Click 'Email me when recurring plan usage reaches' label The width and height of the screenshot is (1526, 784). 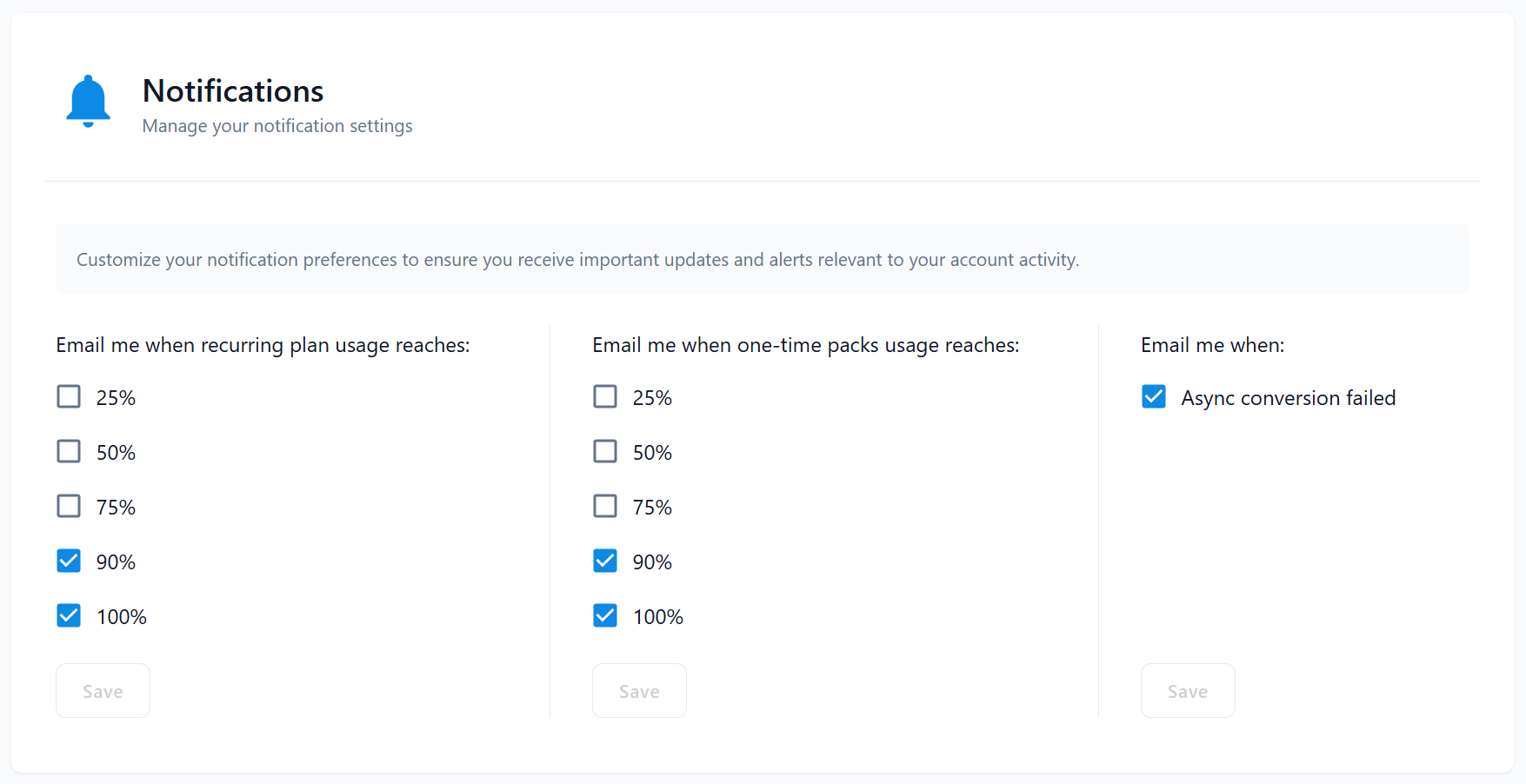(263, 346)
